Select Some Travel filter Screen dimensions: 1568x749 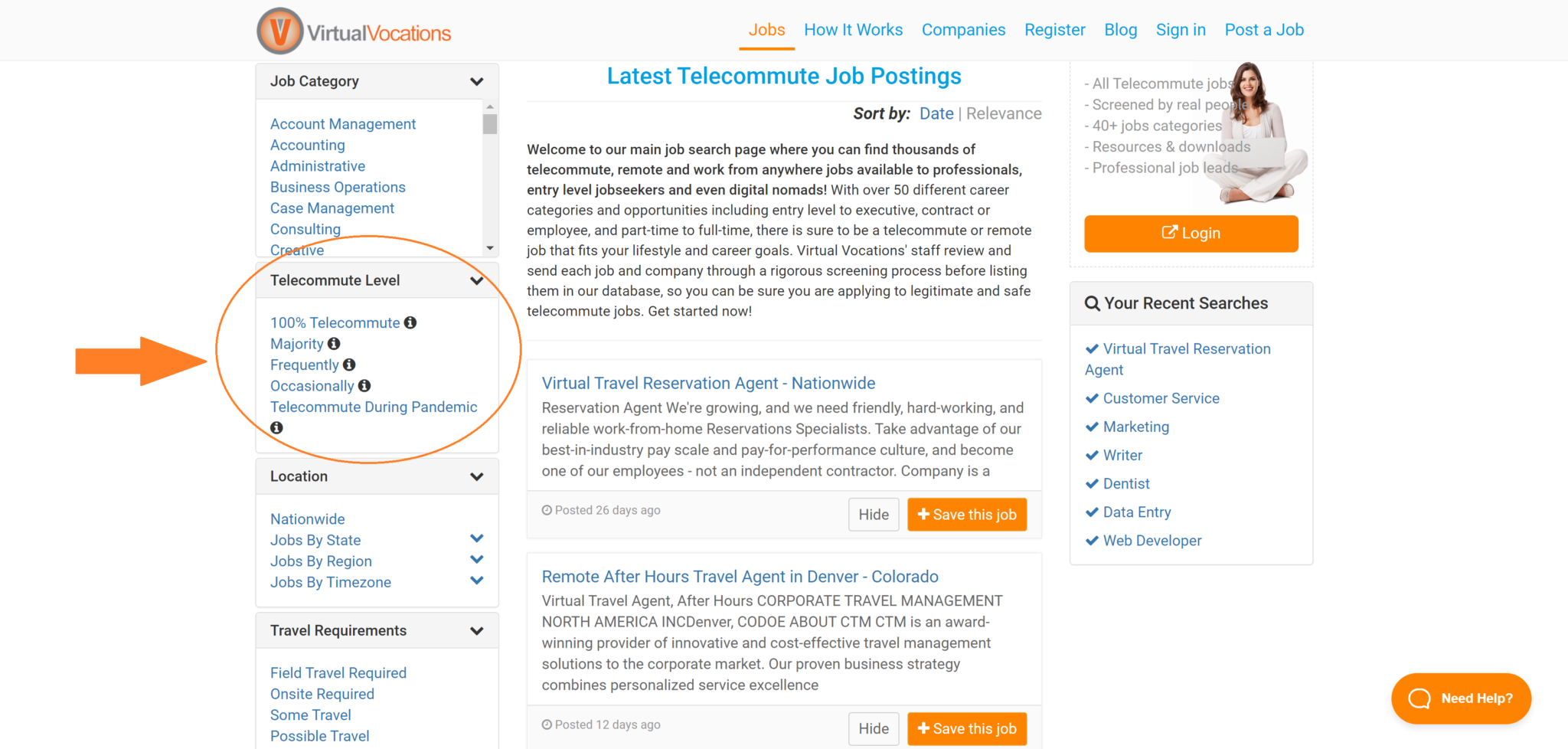[x=311, y=715]
